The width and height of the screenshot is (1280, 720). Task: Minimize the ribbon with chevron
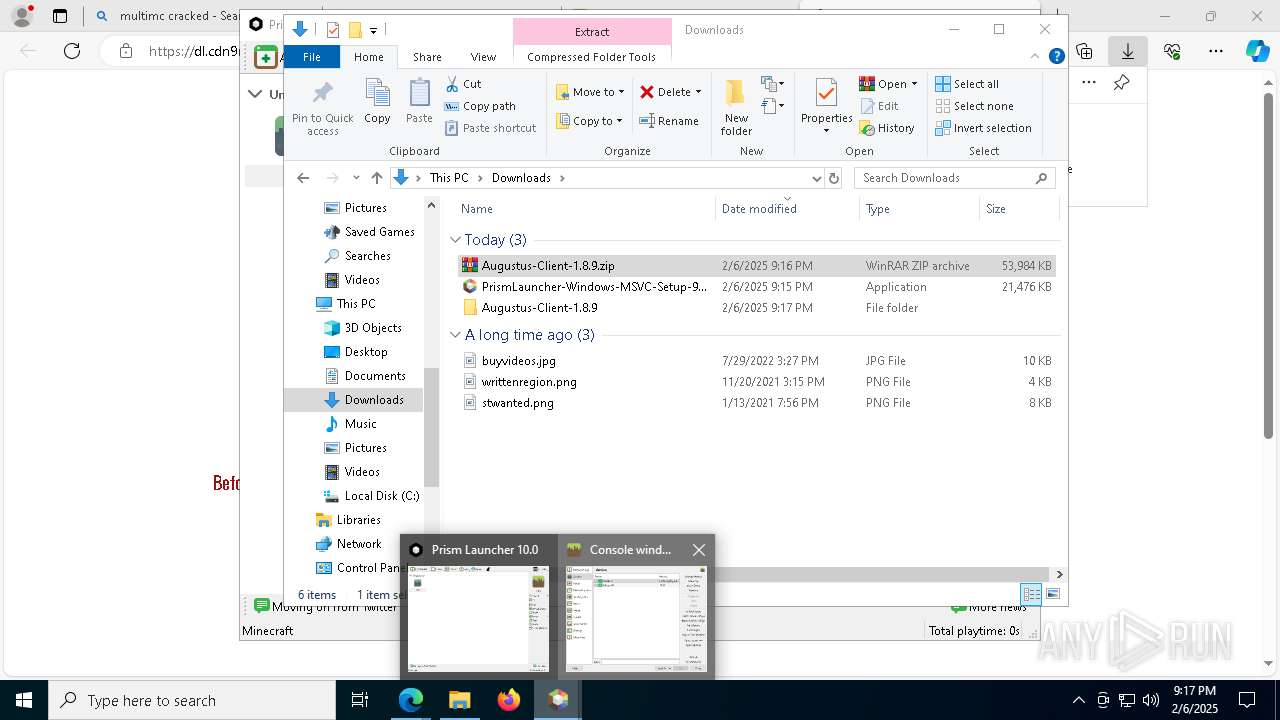click(x=1035, y=57)
